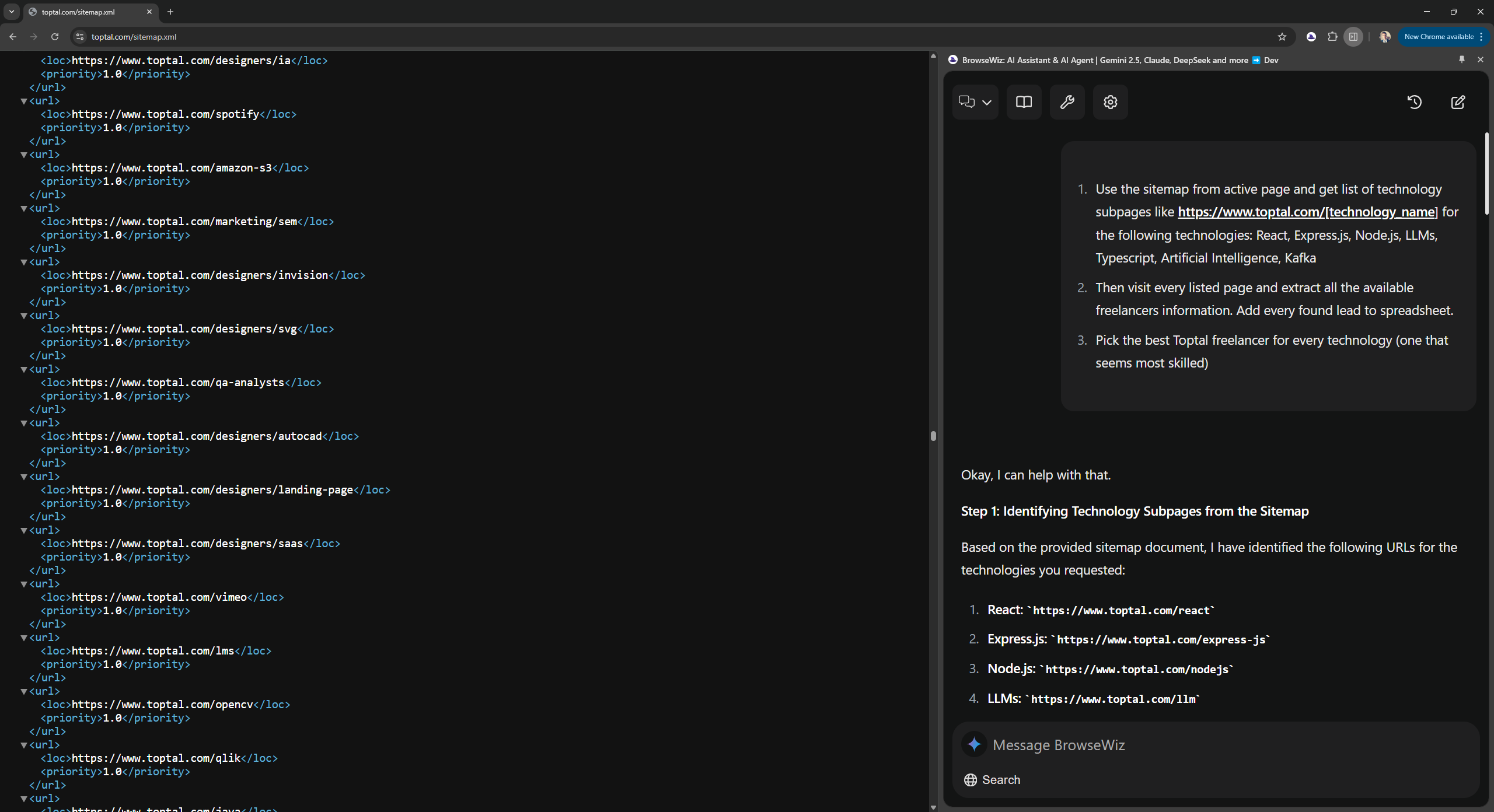Pin the BrowseWiz side panel
Viewport: 1494px width, 812px height.
pos(1462,60)
